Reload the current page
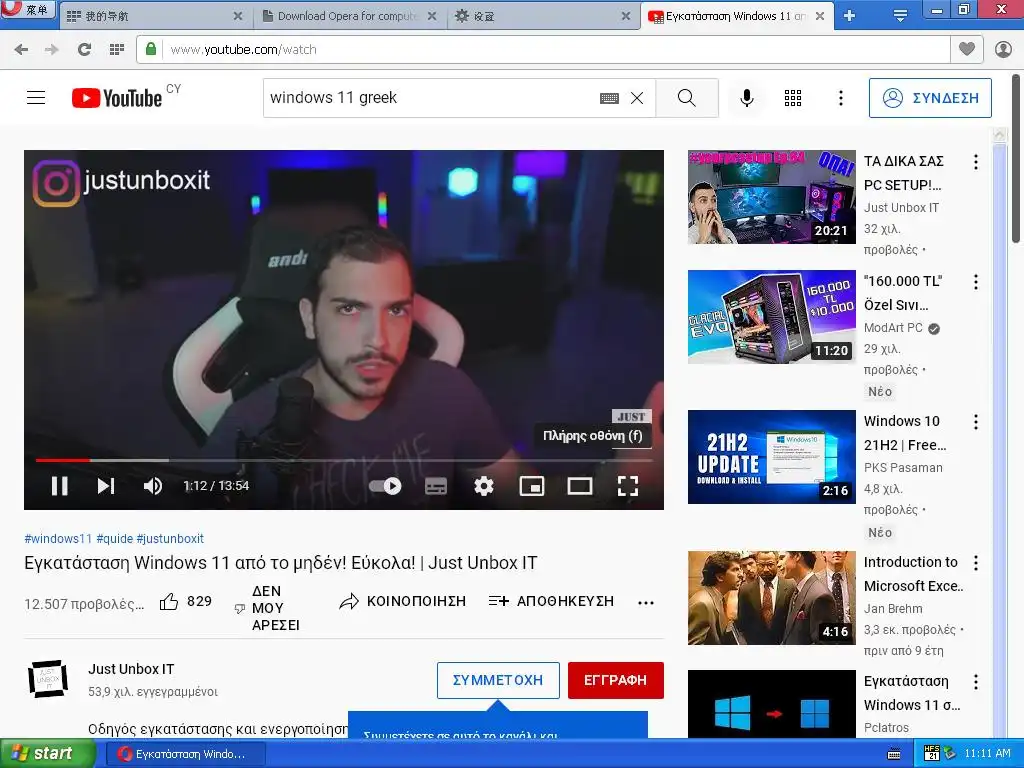 coord(84,50)
